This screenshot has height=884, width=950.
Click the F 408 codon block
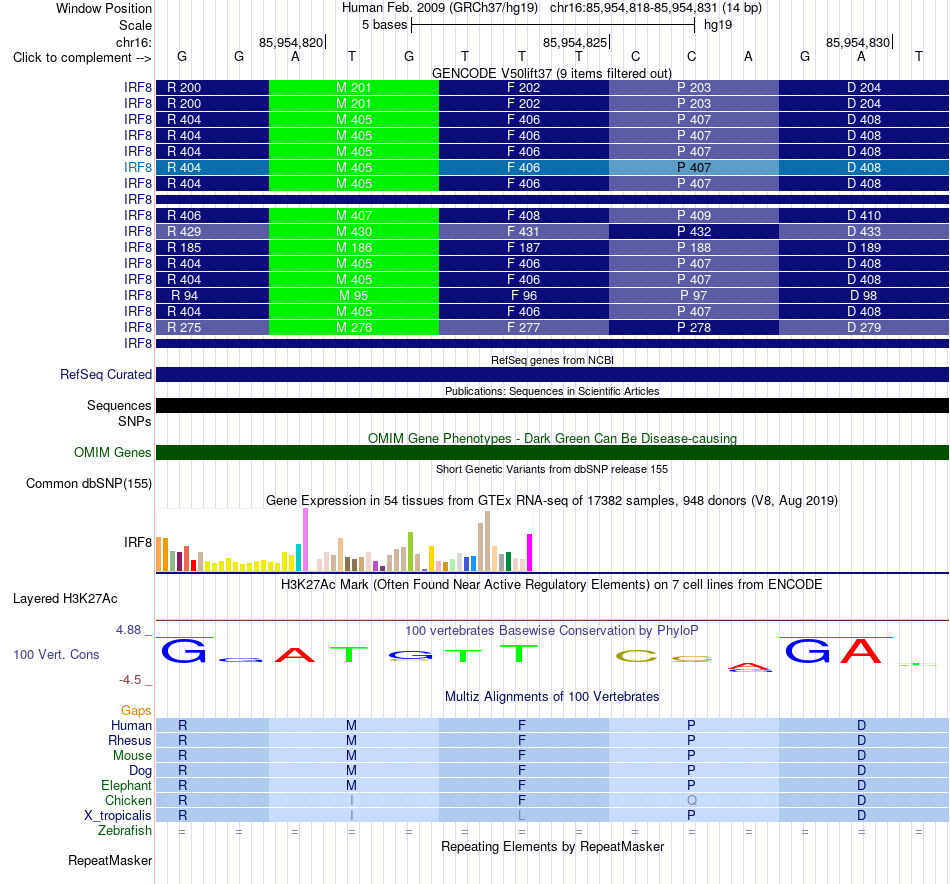(523, 216)
